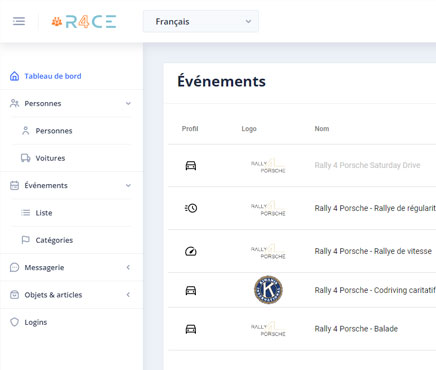
Task: Click timer profile icon for Rallye de régularité
Action: click(191, 208)
